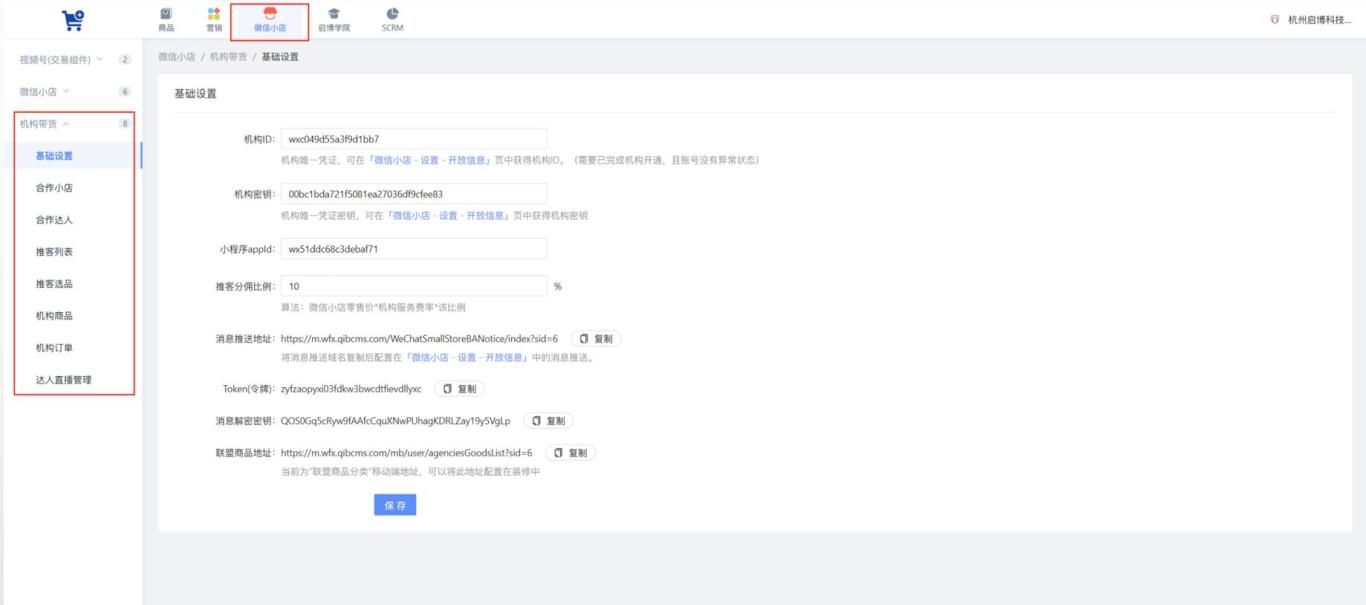Screen dimensions: 1366x605
Task: Copy the 消息解密密钥 value
Action: [x=548, y=421]
